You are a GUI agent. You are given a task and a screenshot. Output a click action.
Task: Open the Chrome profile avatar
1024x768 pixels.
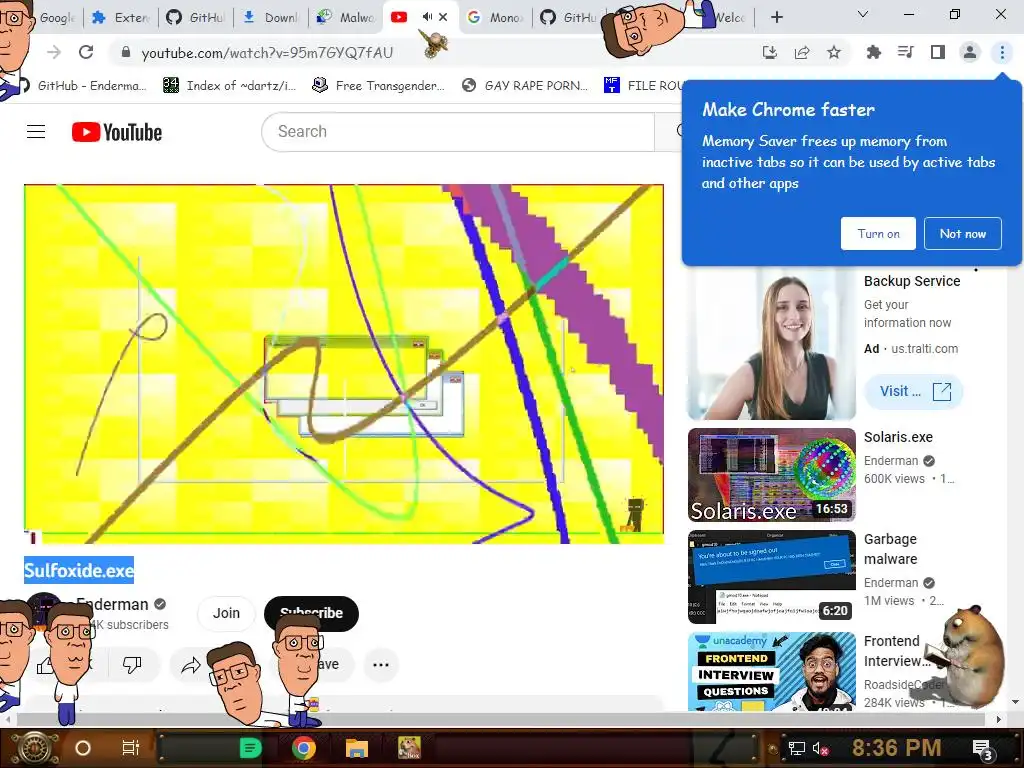(970, 52)
